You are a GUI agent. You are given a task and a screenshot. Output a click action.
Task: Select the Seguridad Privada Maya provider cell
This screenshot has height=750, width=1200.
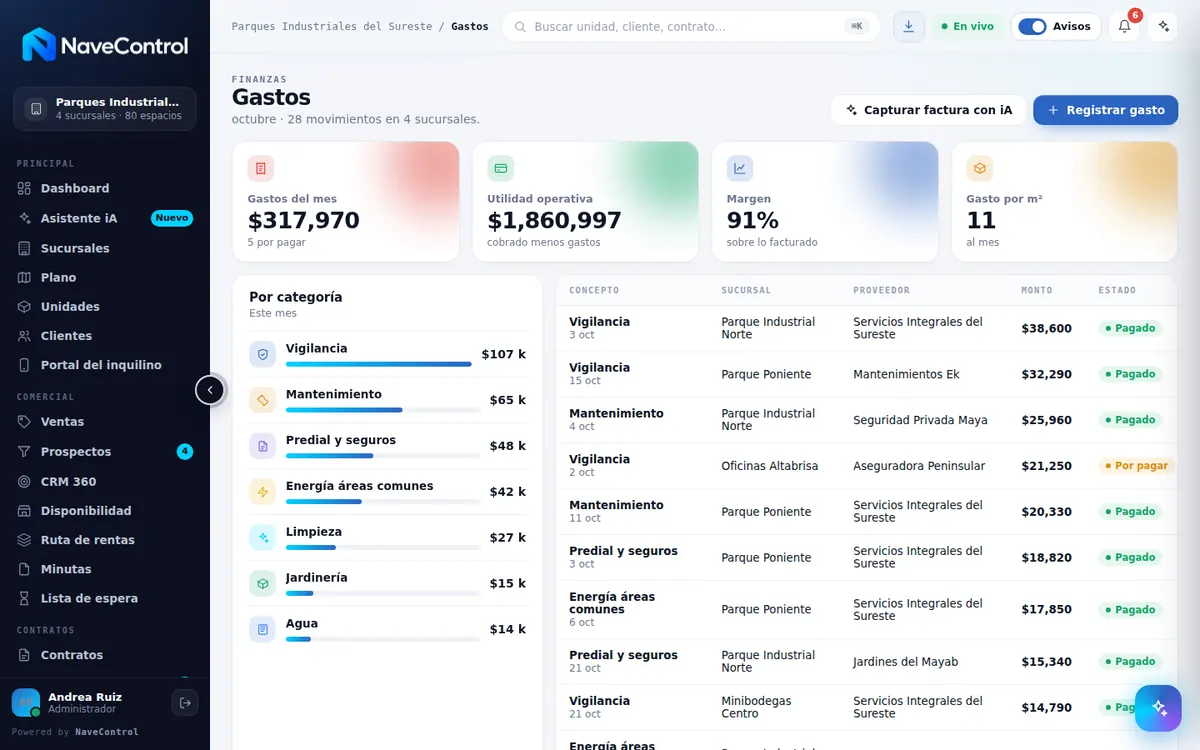pyautogui.click(x=920, y=420)
